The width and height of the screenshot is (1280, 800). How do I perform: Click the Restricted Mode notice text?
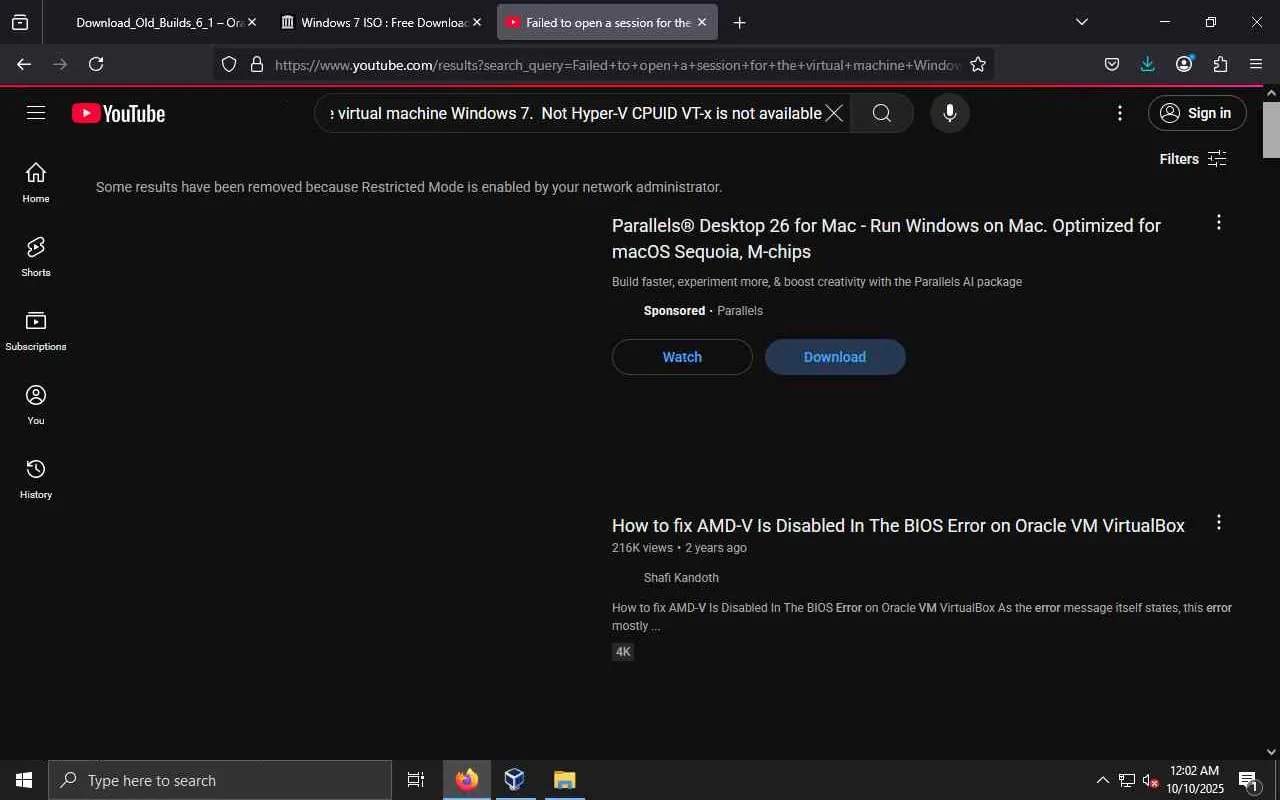[409, 187]
